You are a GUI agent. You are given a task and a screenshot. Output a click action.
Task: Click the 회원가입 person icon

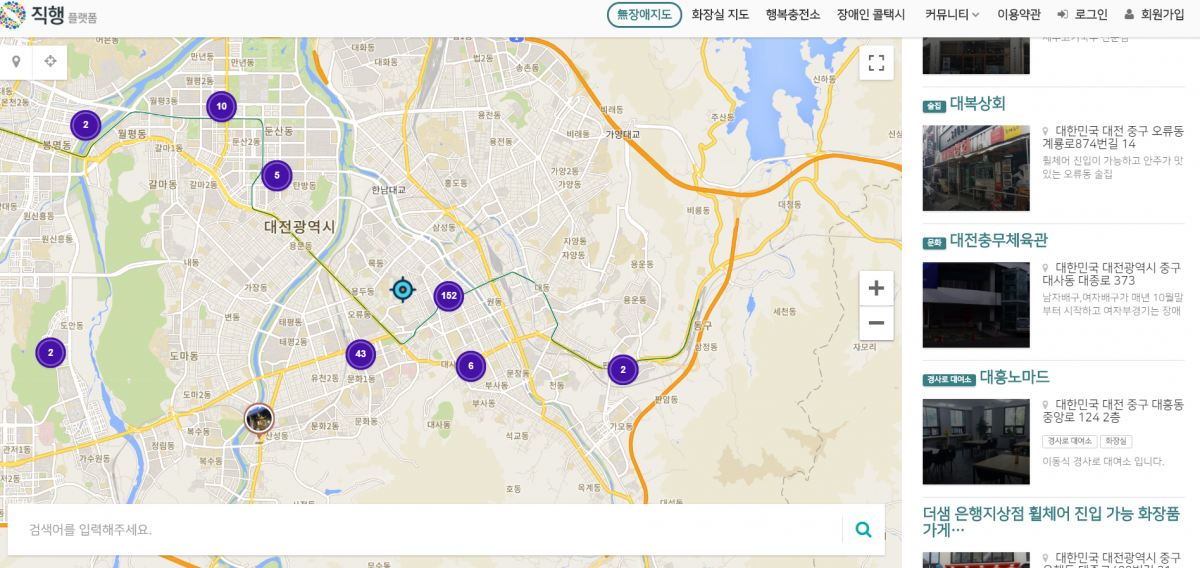[x=1129, y=14]
